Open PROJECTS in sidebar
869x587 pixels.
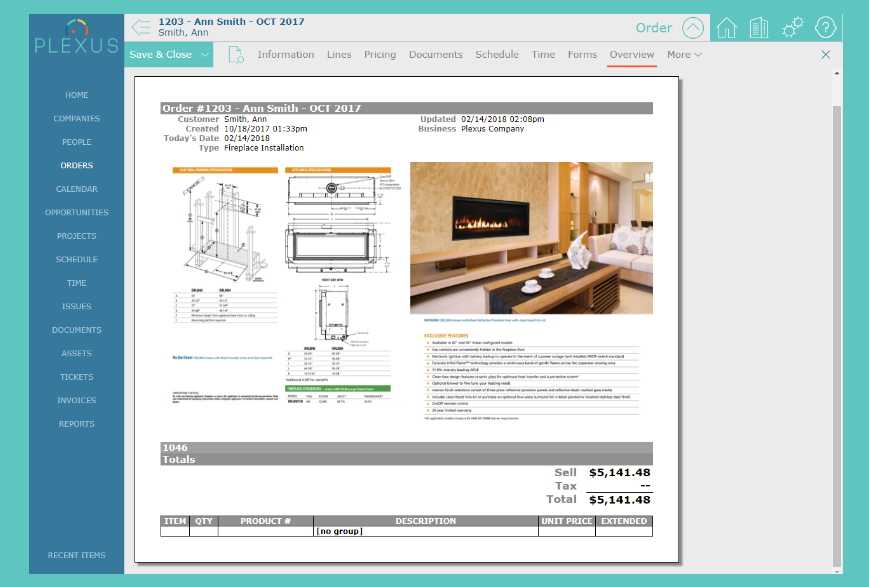tap(76, 236)
